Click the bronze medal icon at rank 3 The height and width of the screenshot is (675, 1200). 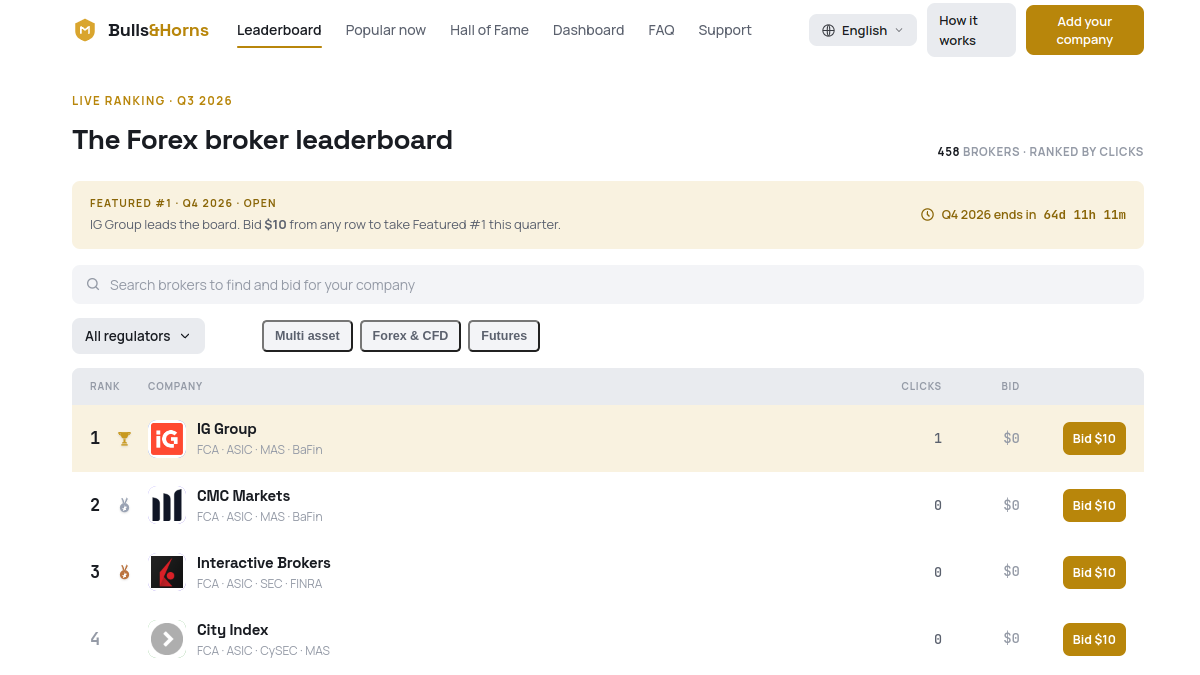[124, 572]
